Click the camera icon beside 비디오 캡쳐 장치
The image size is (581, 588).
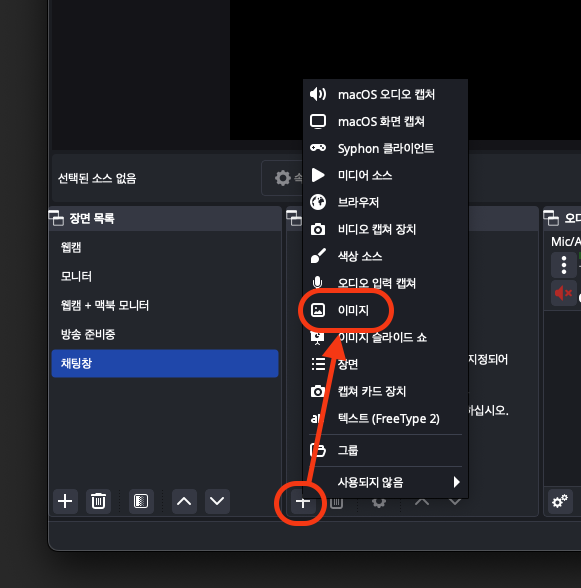coord(318,229)
